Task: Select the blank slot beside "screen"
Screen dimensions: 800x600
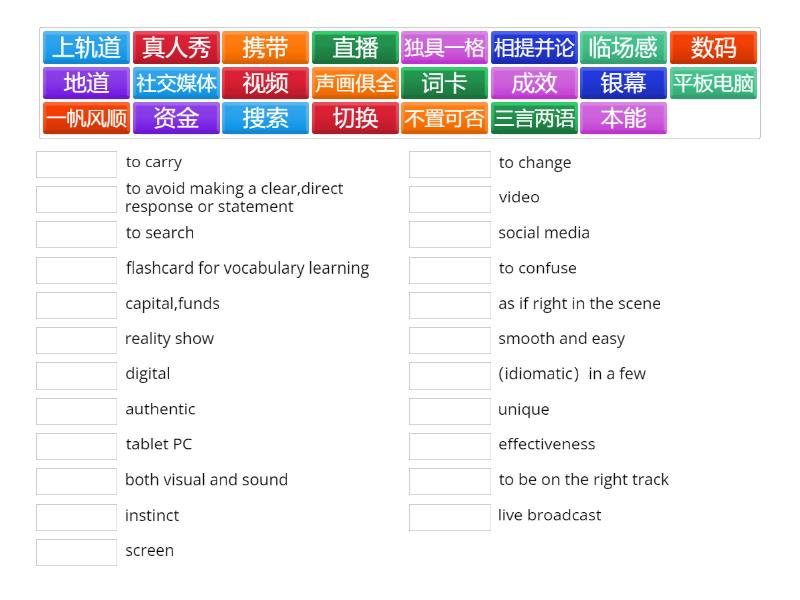Action: coord(76,552)
